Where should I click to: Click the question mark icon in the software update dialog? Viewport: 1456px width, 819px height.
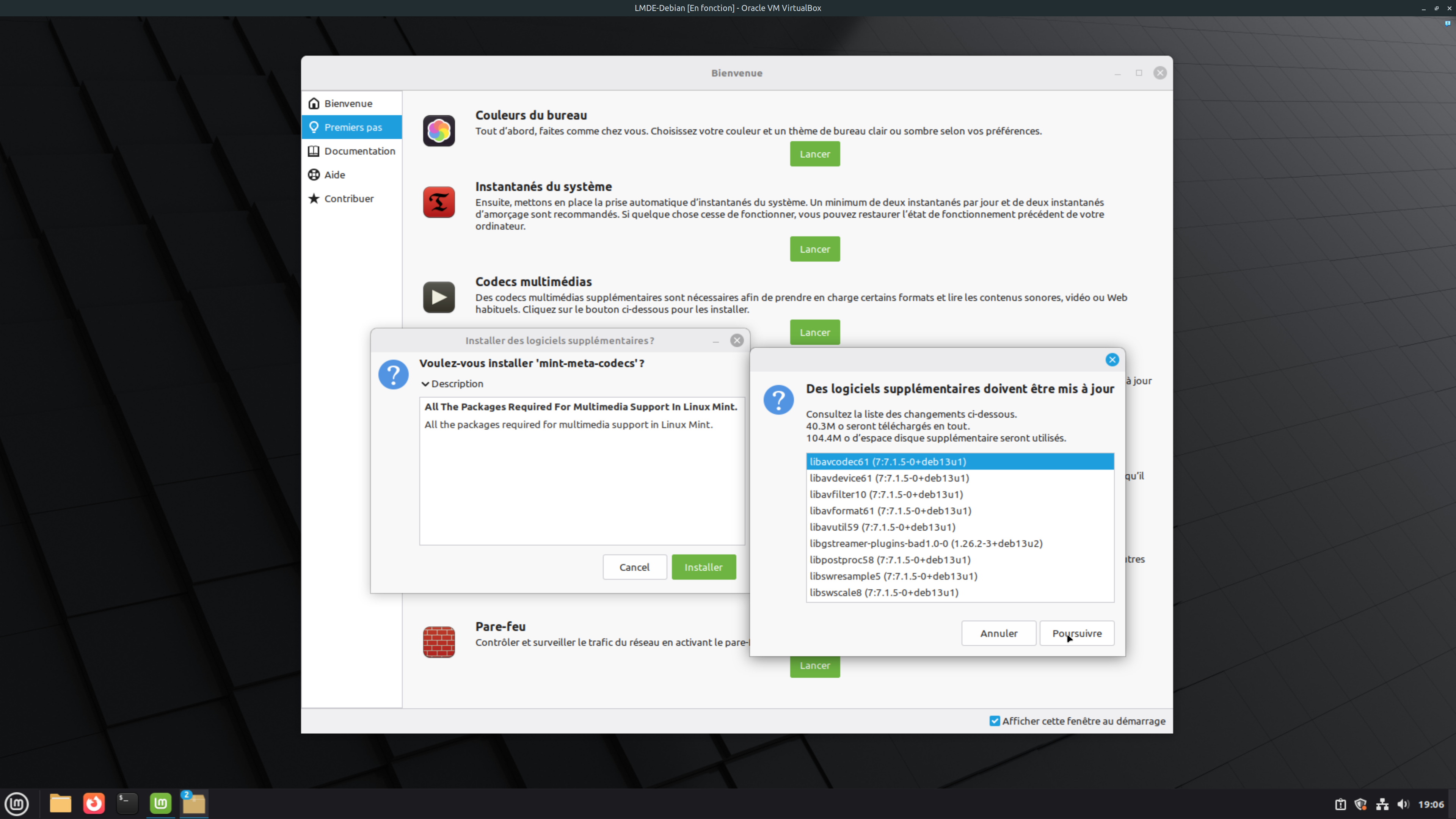point(778,400)
